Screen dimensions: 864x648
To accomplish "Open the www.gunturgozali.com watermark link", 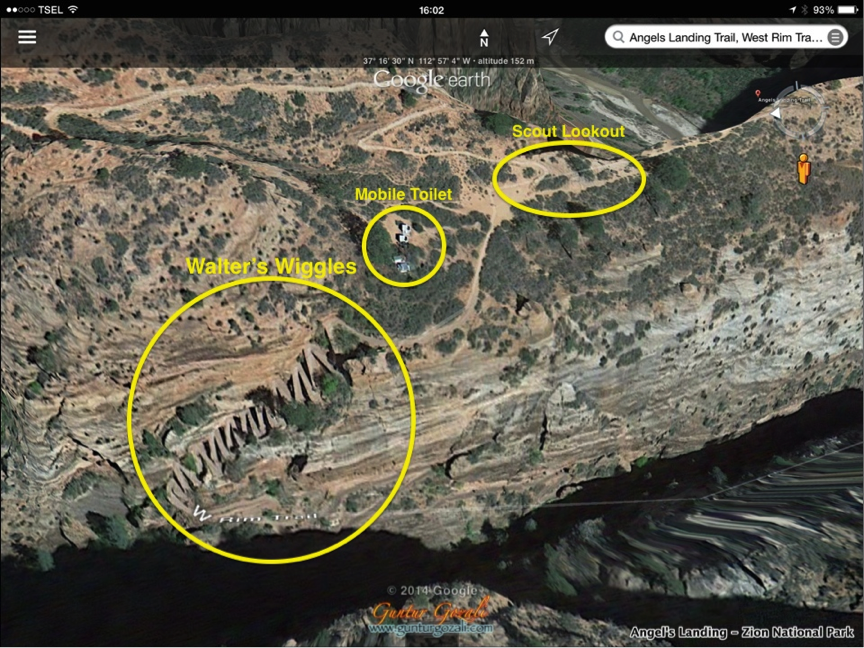I will 430,628.
